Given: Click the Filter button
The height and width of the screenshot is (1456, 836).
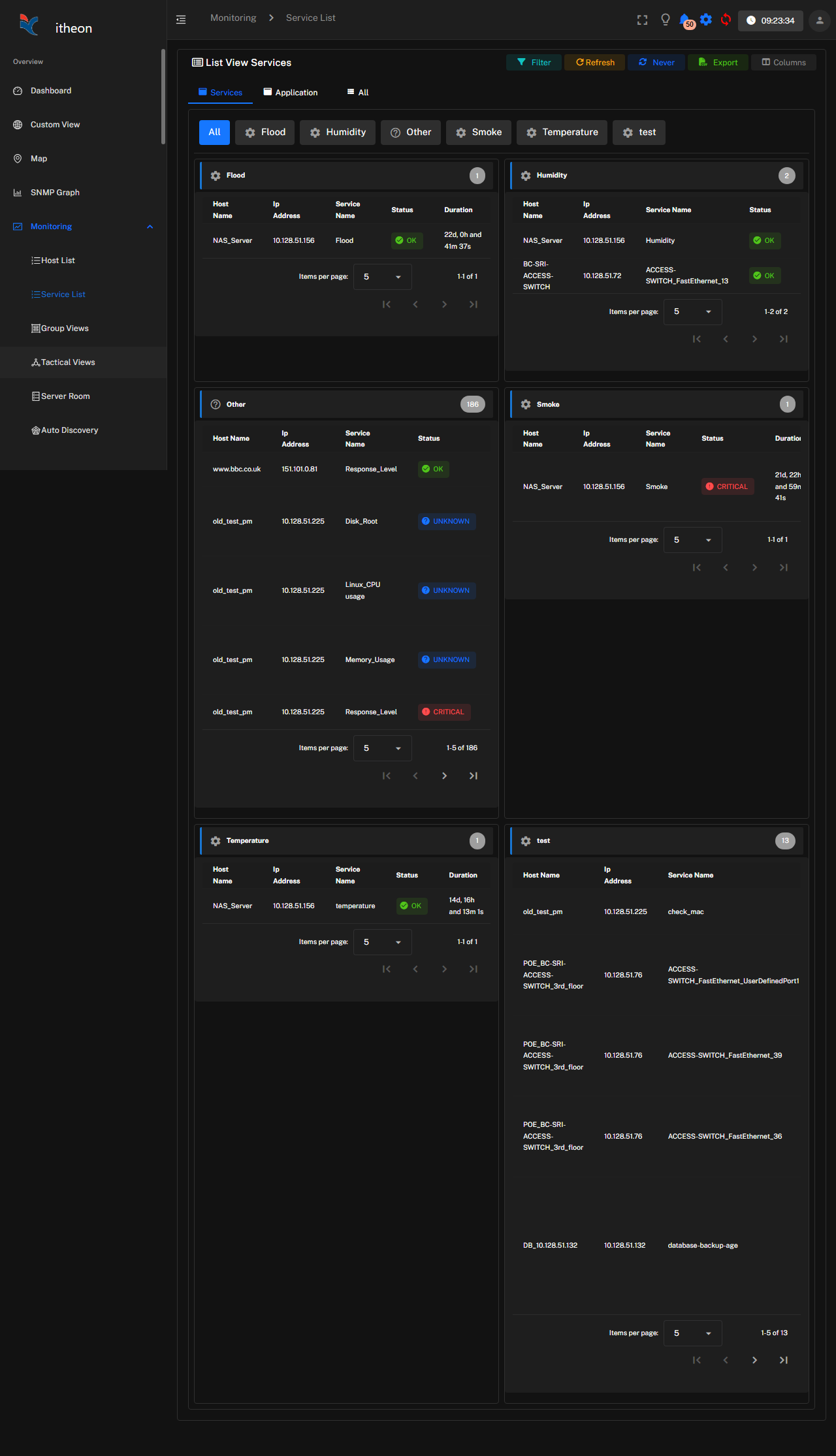Looking at the screenshot, I should point(534,63).
